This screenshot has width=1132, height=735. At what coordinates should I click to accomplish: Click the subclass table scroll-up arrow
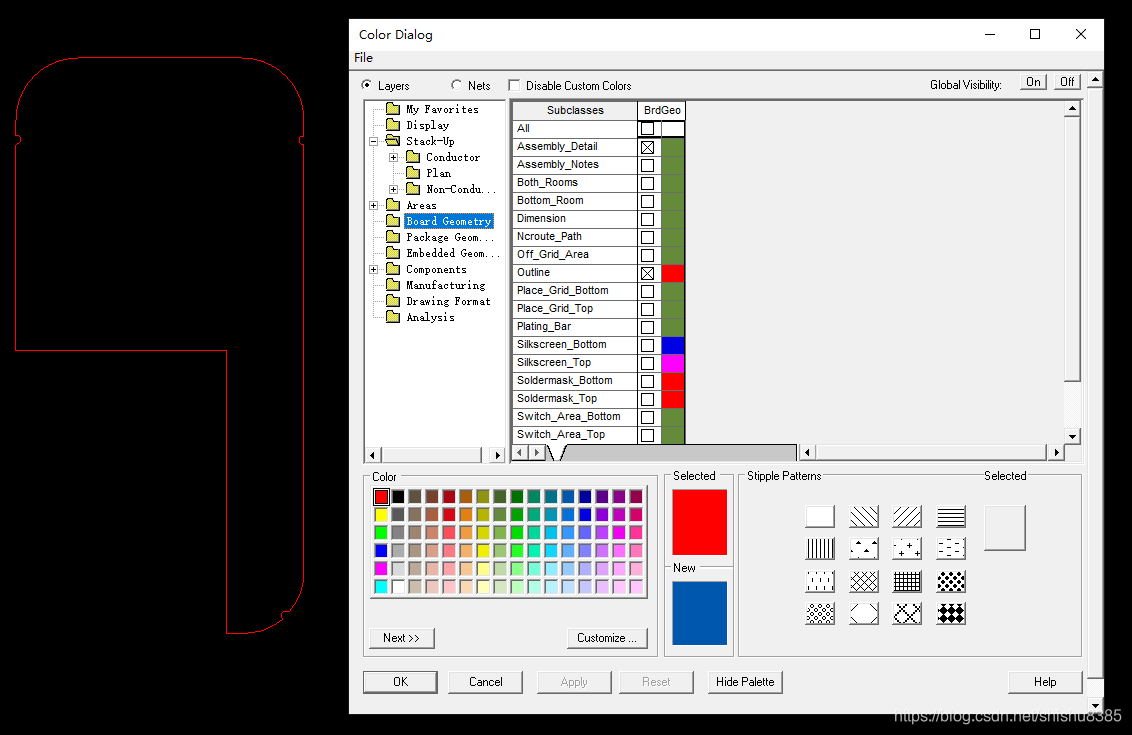pyautogui.click(x=1072, y=109)
